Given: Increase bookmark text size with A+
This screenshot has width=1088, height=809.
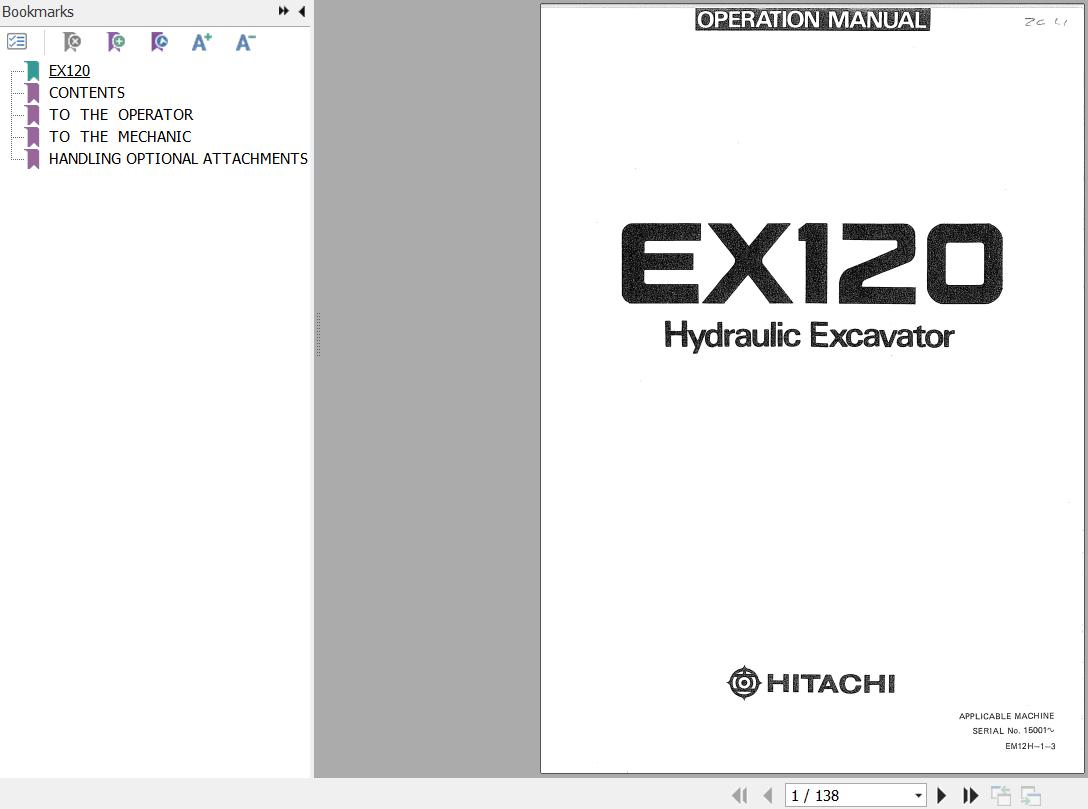Looking at the screenshot, I should 202,42.
